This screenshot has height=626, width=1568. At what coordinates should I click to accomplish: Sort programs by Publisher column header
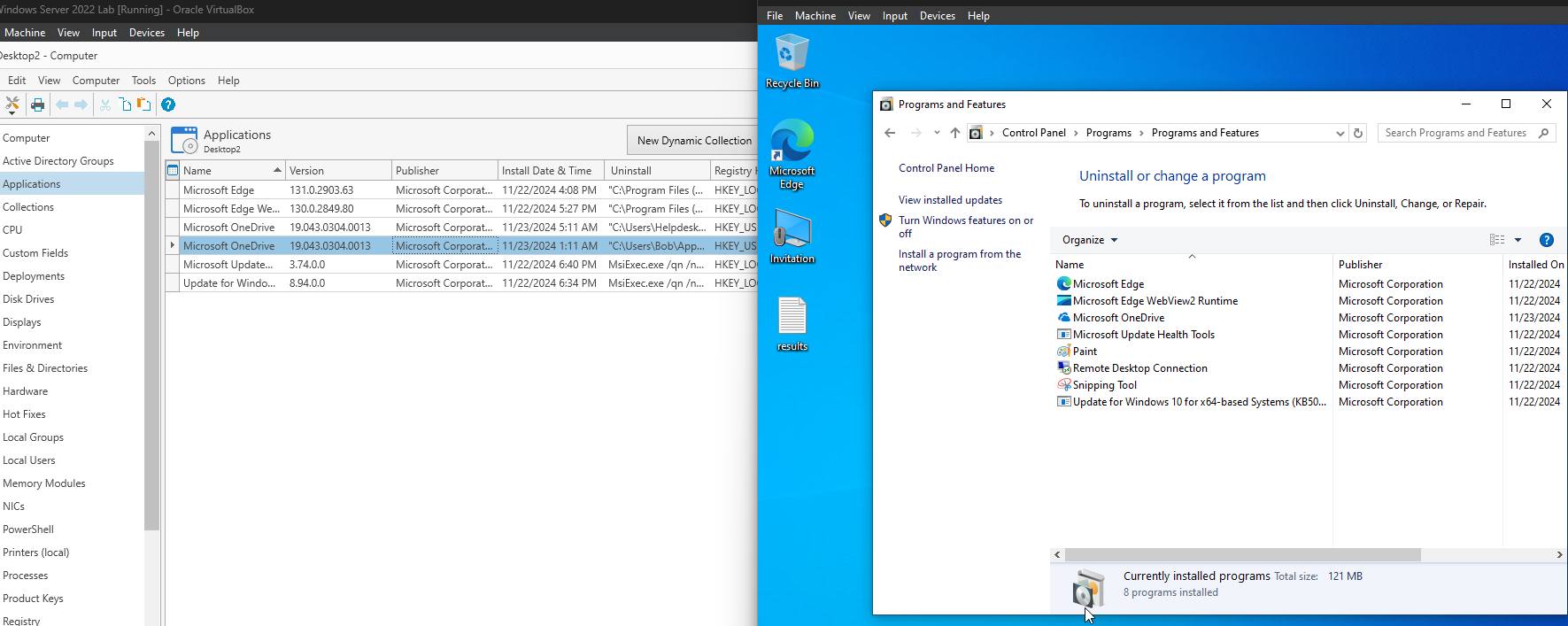click(1417, 265)
